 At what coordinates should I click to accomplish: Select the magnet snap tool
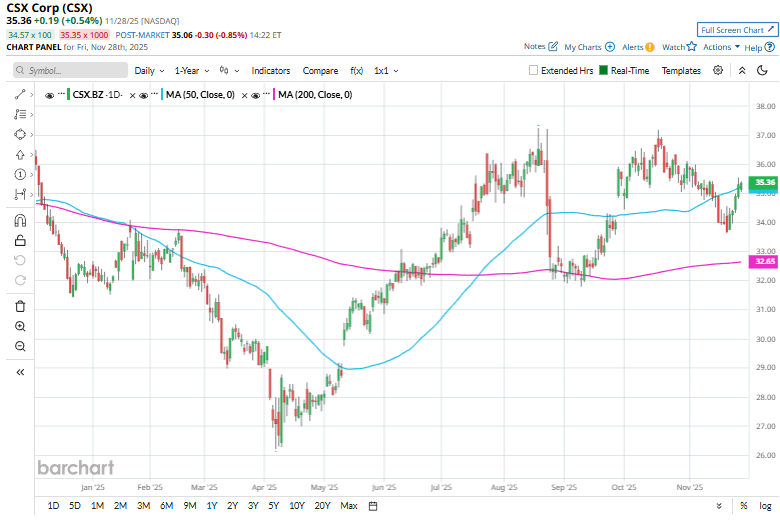[x=20, y=221]
